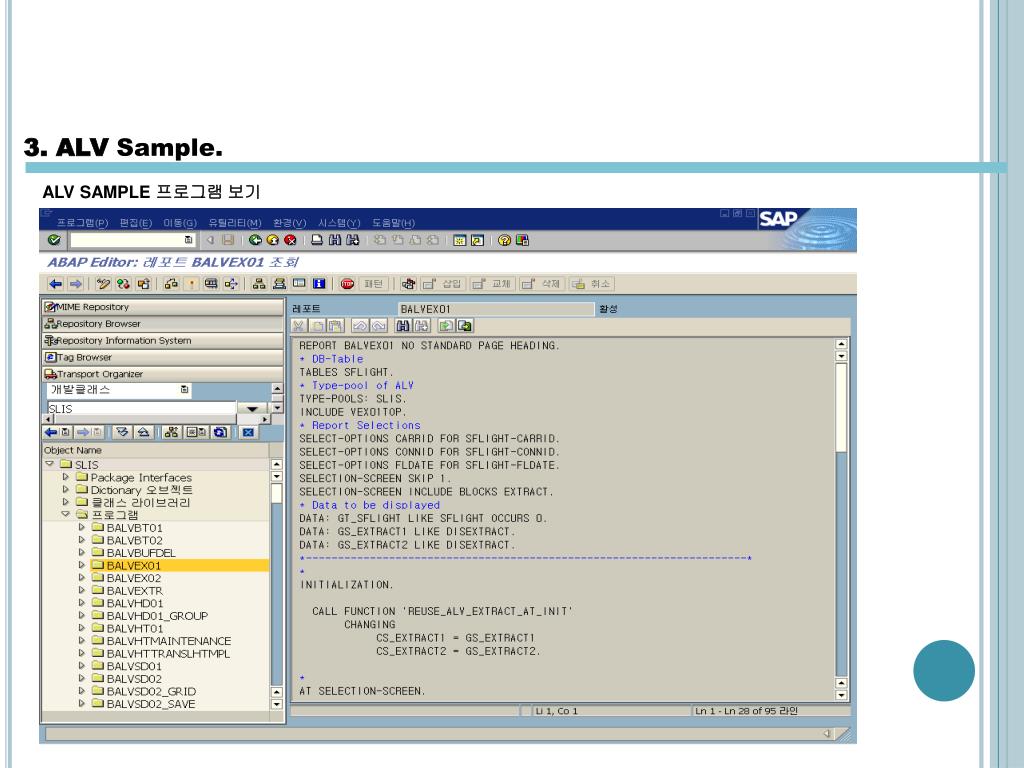Open the Transport Organizer panel
Screen dimensions: 1024x768
point(163,374)
